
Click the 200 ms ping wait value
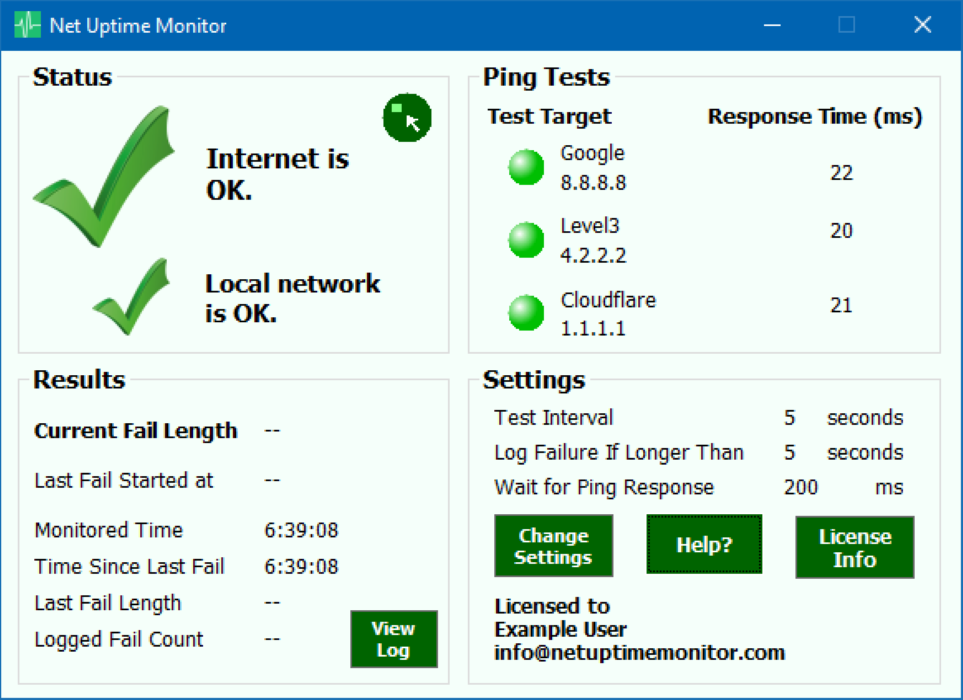[801, 488]
